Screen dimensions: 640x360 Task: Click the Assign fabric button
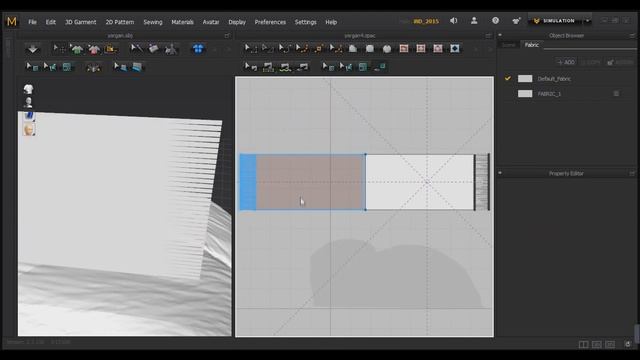point(620,62)
